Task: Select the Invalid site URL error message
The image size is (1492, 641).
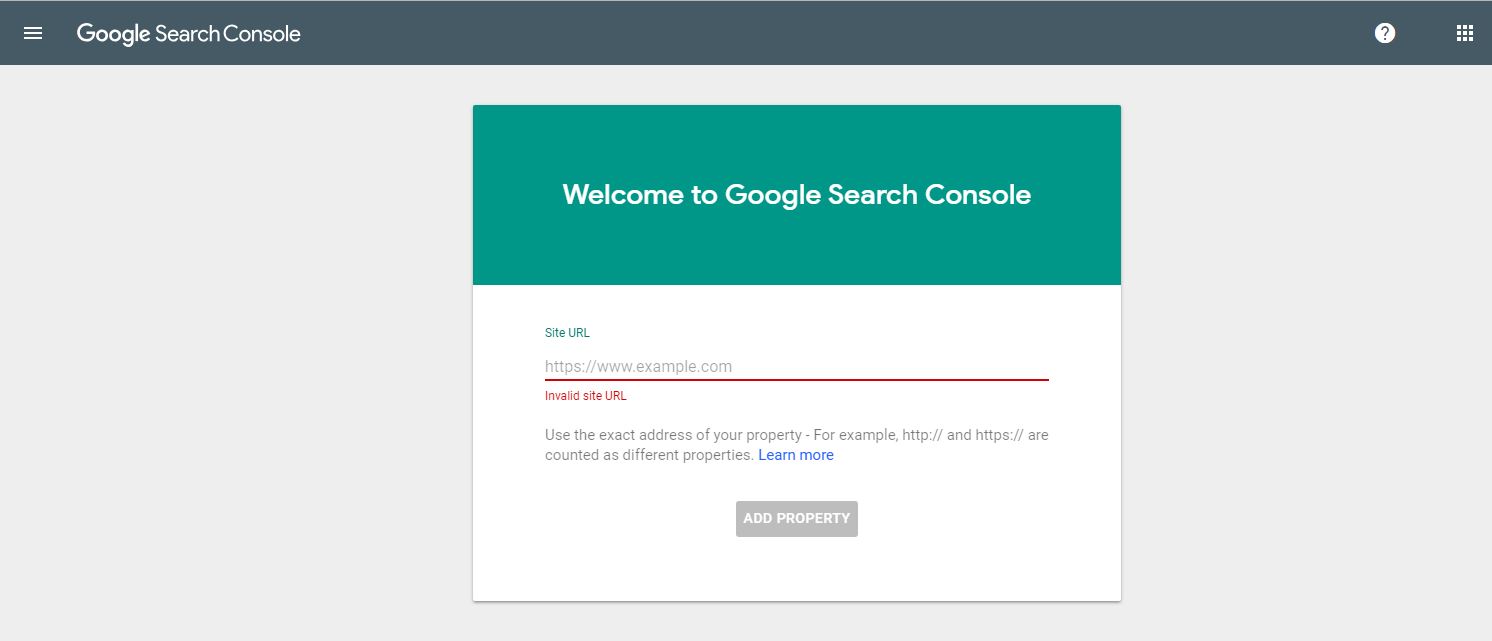Action: click(586, 396)
